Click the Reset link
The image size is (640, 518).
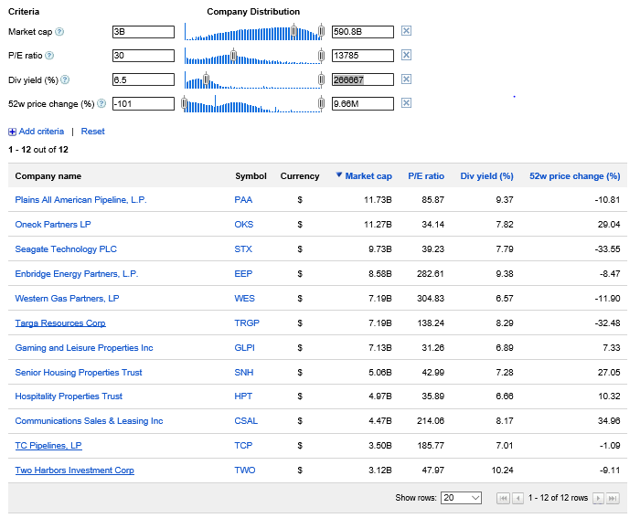click(x=93, y=131)
